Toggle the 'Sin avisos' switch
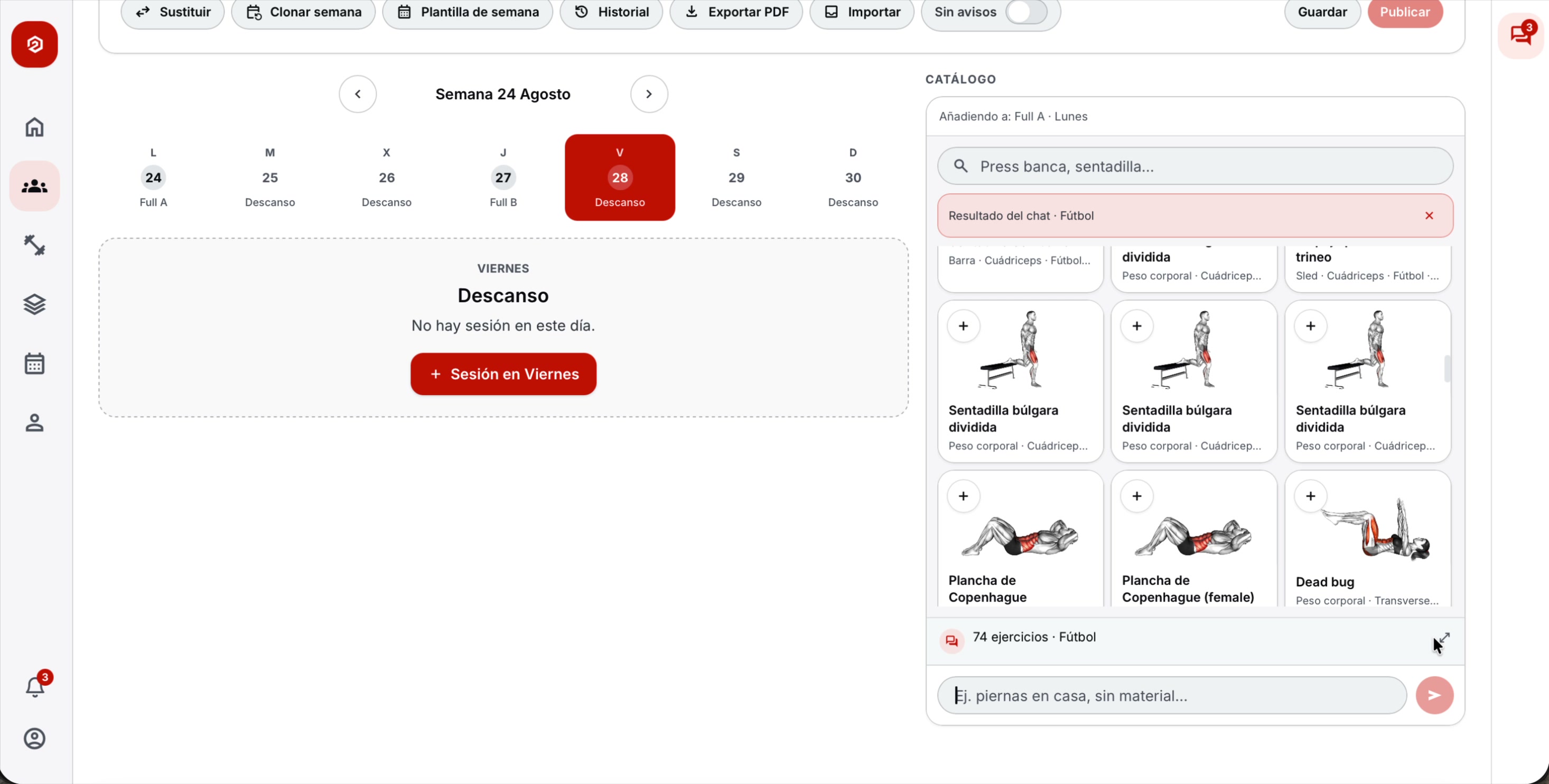This screenshot has width=1549, height=784. 1027,12
